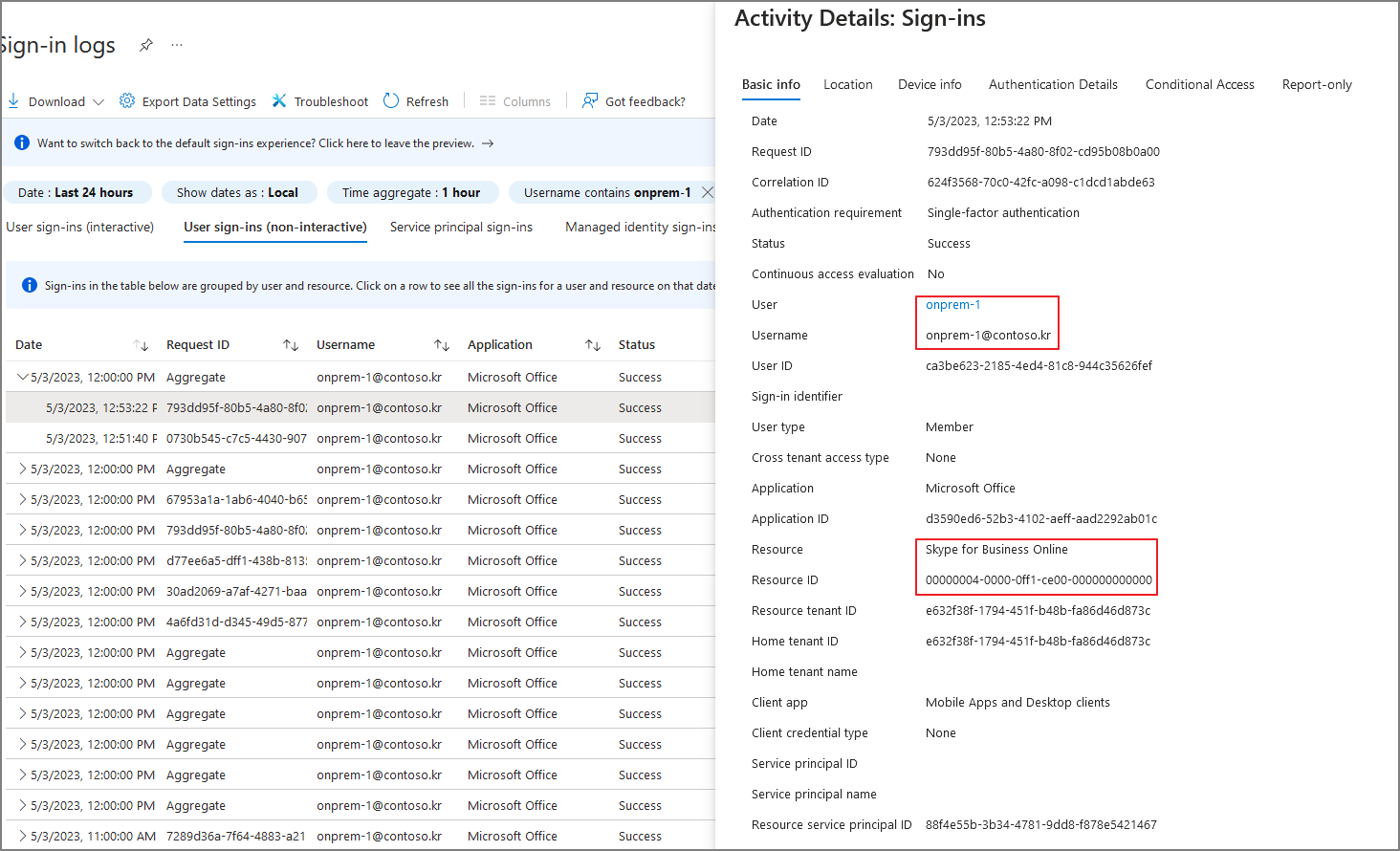Open Service principal sign-ins tab
Image resolution: width=1400 pixels, height=851 pixels.
pos(461,227)
